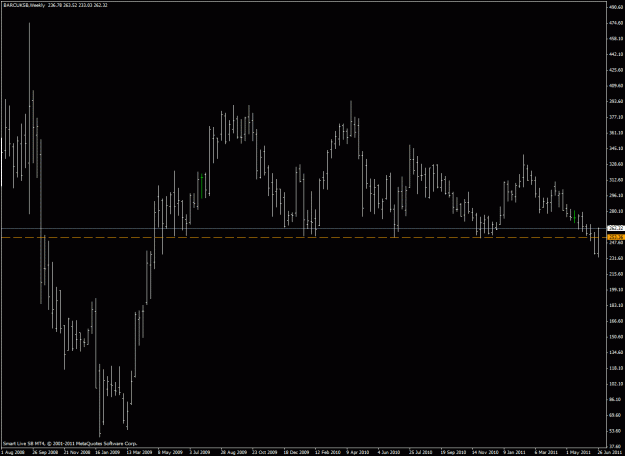Click the 19 Sep 2010 date label
Screen dimensions: 625x456
[x=453, y=453]
